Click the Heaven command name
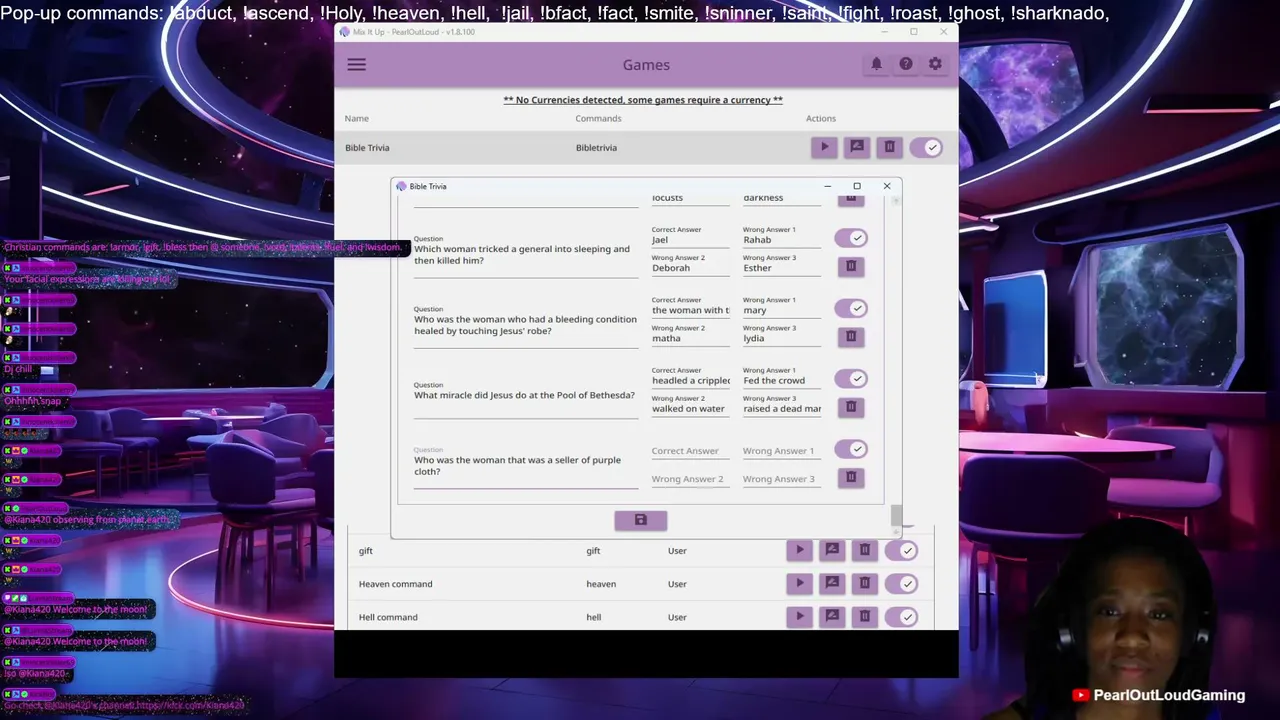The width and height of the screenshot is (1280, 720). coord(396,584)
